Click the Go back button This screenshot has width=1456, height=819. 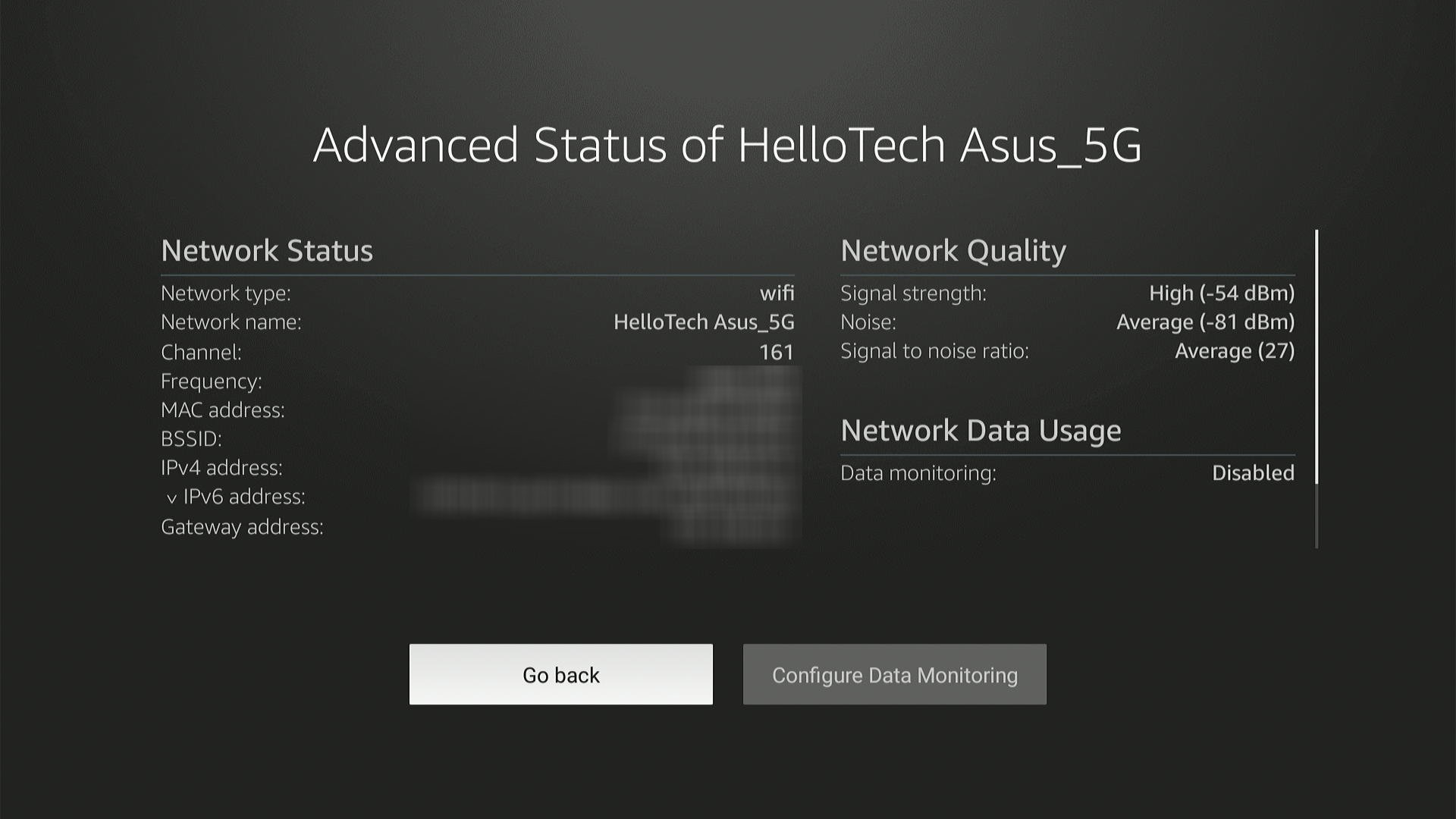click(560, 674)
